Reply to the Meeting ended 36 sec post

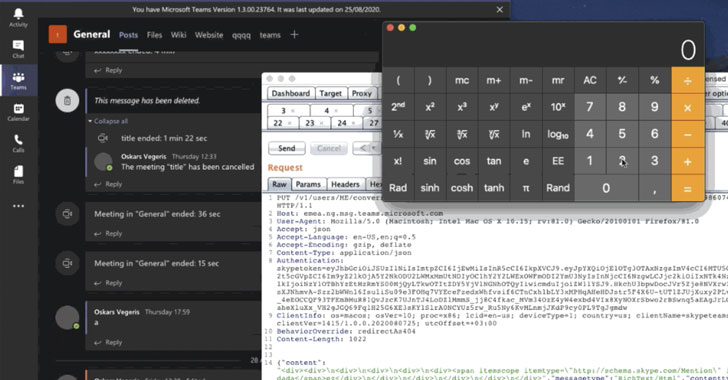click(109, 233)
